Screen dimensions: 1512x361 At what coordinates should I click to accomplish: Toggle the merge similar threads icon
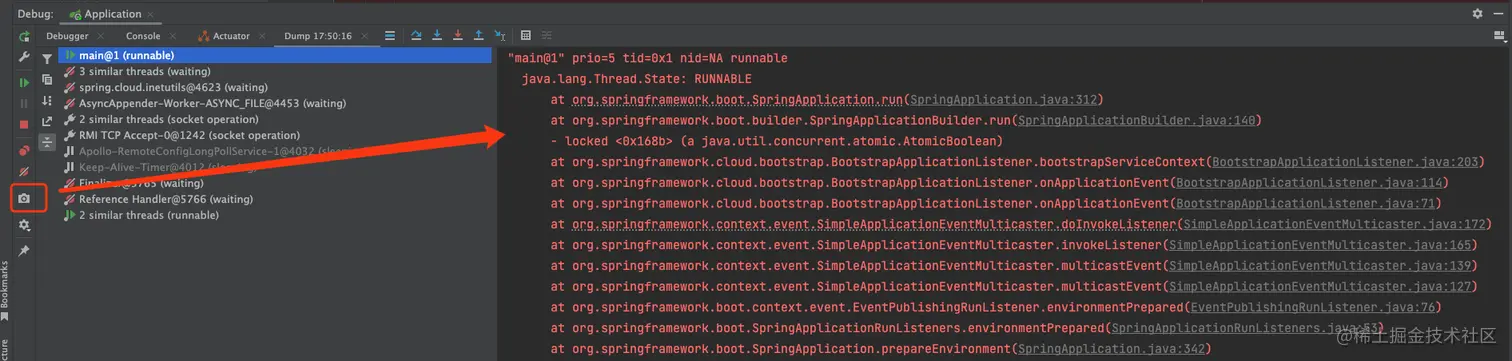coord(47,142)
